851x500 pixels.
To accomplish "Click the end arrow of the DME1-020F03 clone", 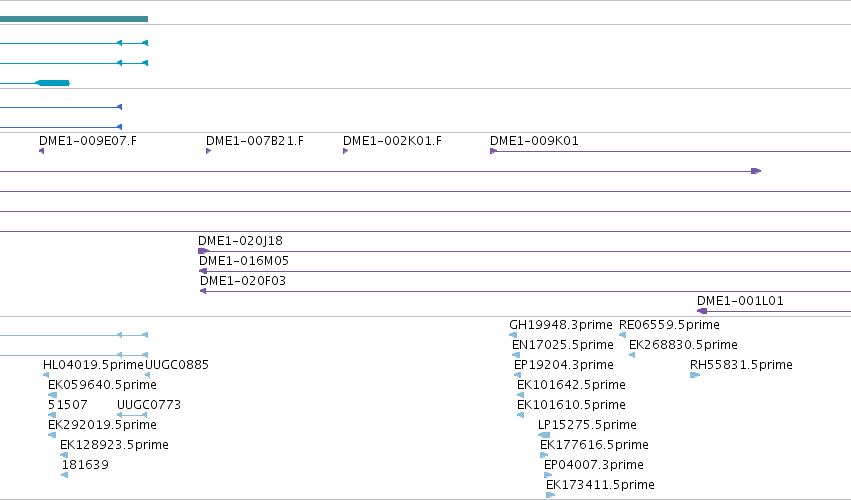I will point(203,292).
